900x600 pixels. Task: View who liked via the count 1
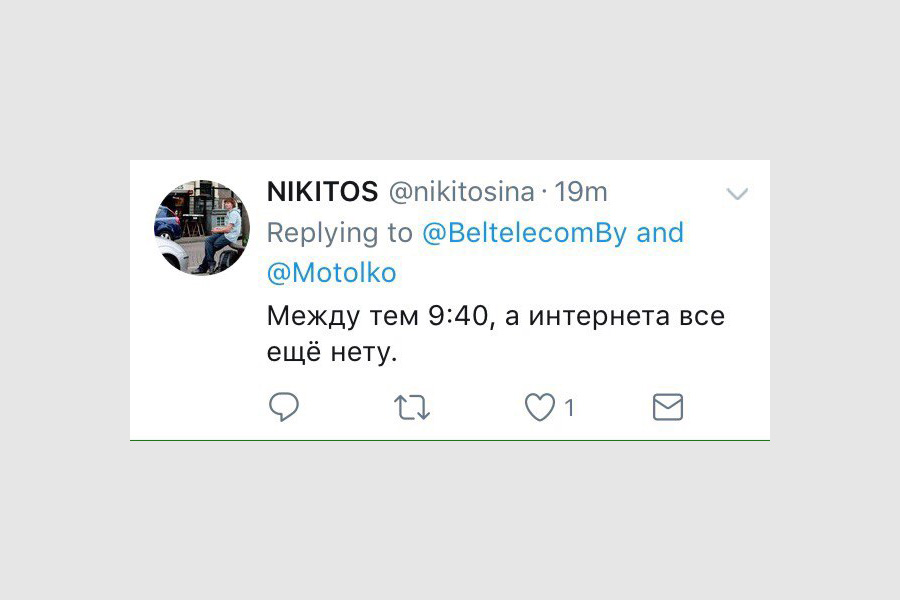coord(569,408)
